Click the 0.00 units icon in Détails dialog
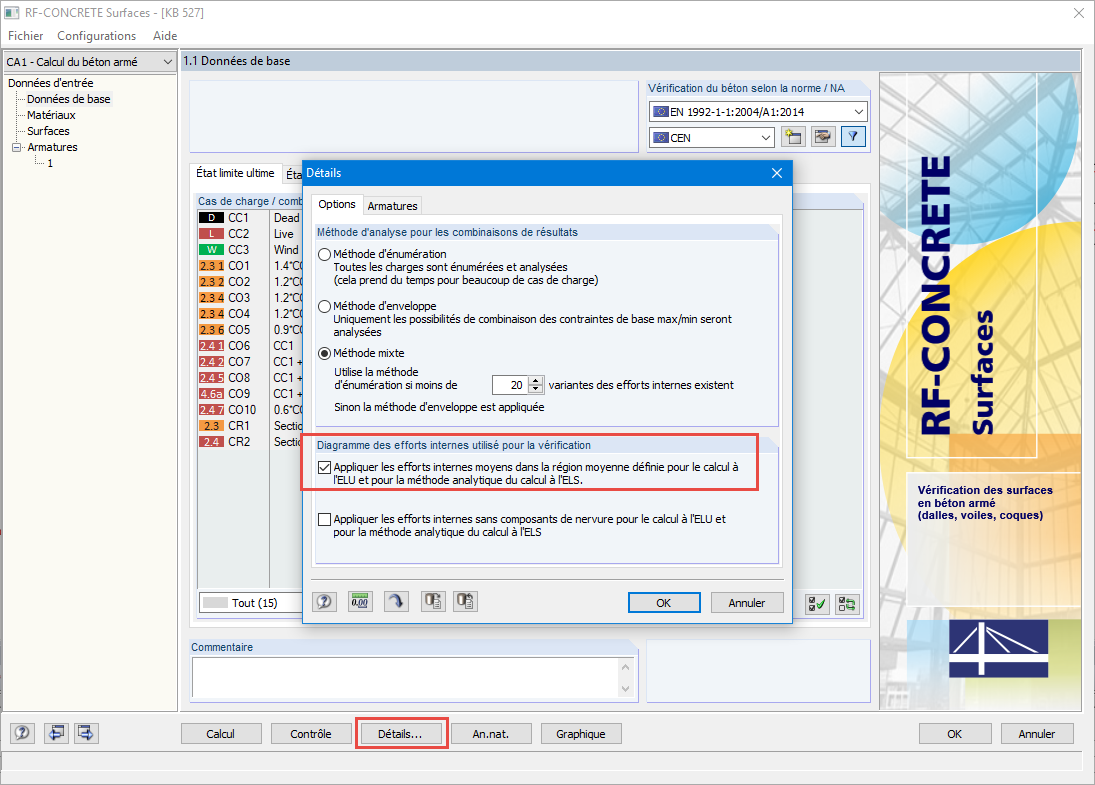 pos(360,601)
